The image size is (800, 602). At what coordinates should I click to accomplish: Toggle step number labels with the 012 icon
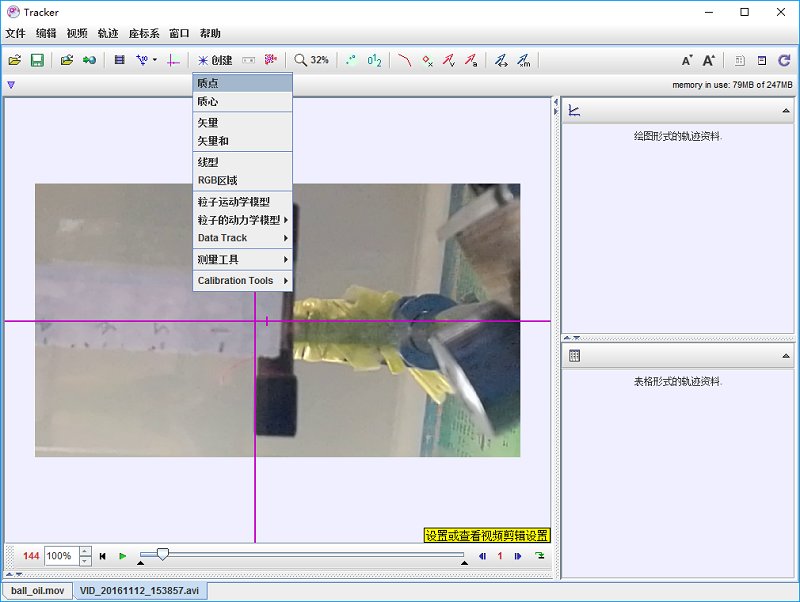point(374,59)
